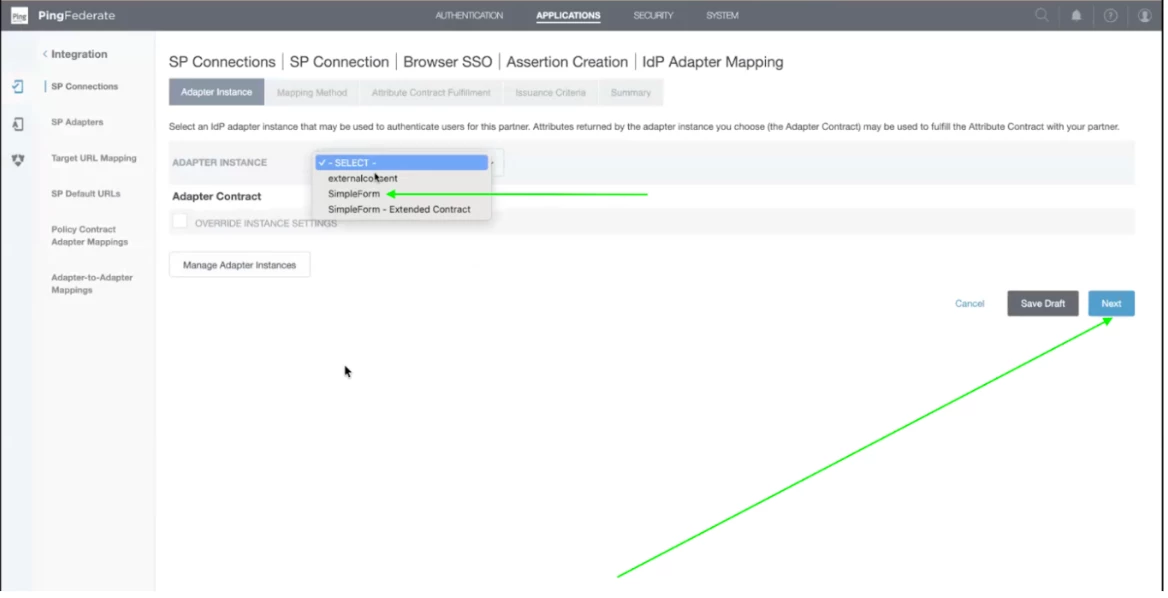The width and height of the screenshot is (1168, 598).
Task: Click Assertion Creation breadcrumb heading
Action: [567, 62]
